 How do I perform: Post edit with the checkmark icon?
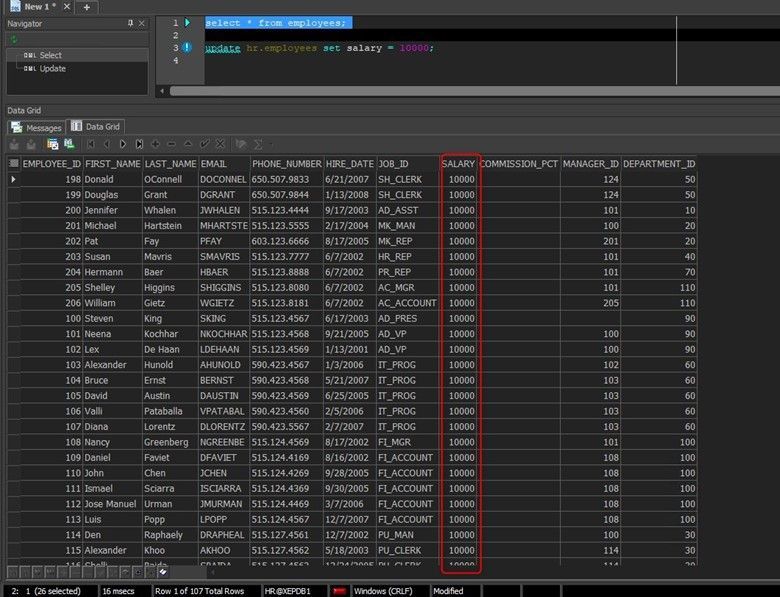point(204,144)
